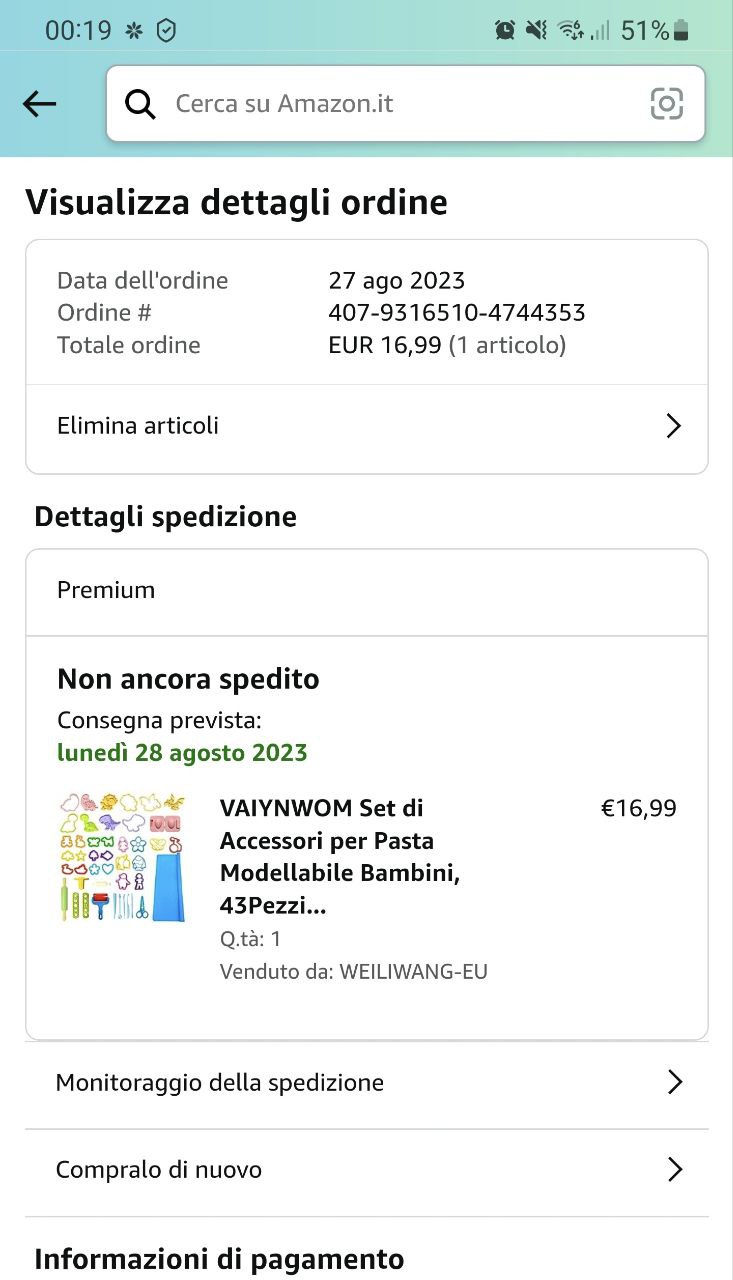Tap the Wi-Fi status icon
Screen dimensions: 733x1280
tap(570, 31)
